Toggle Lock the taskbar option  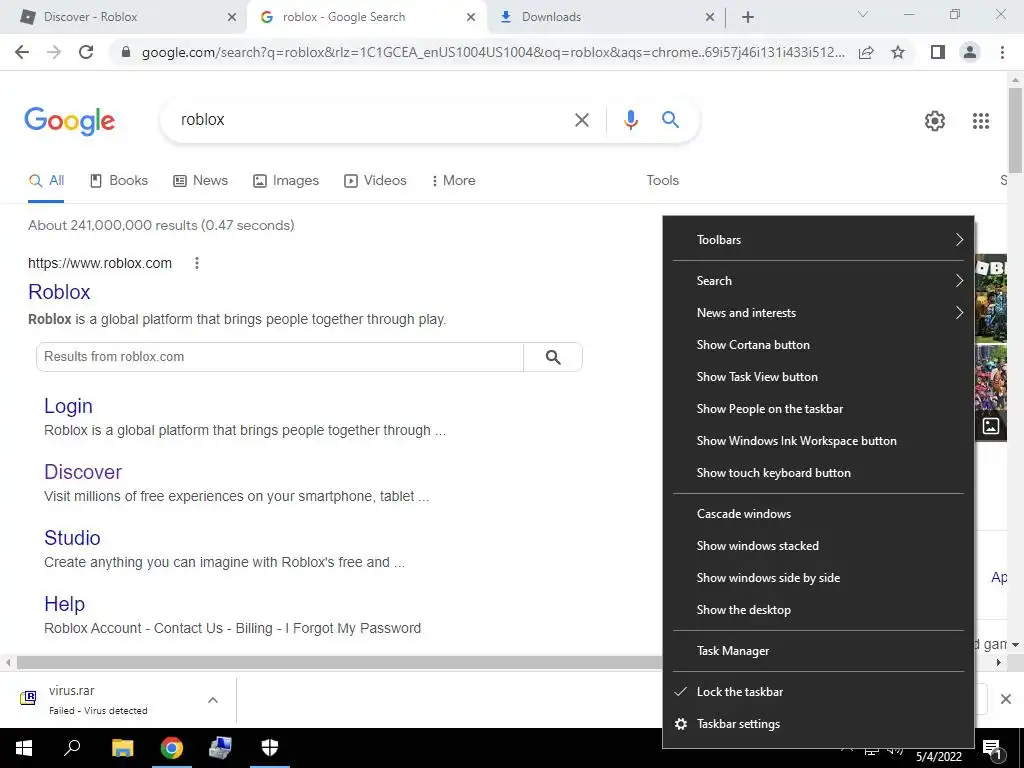[x=818, y=692]
